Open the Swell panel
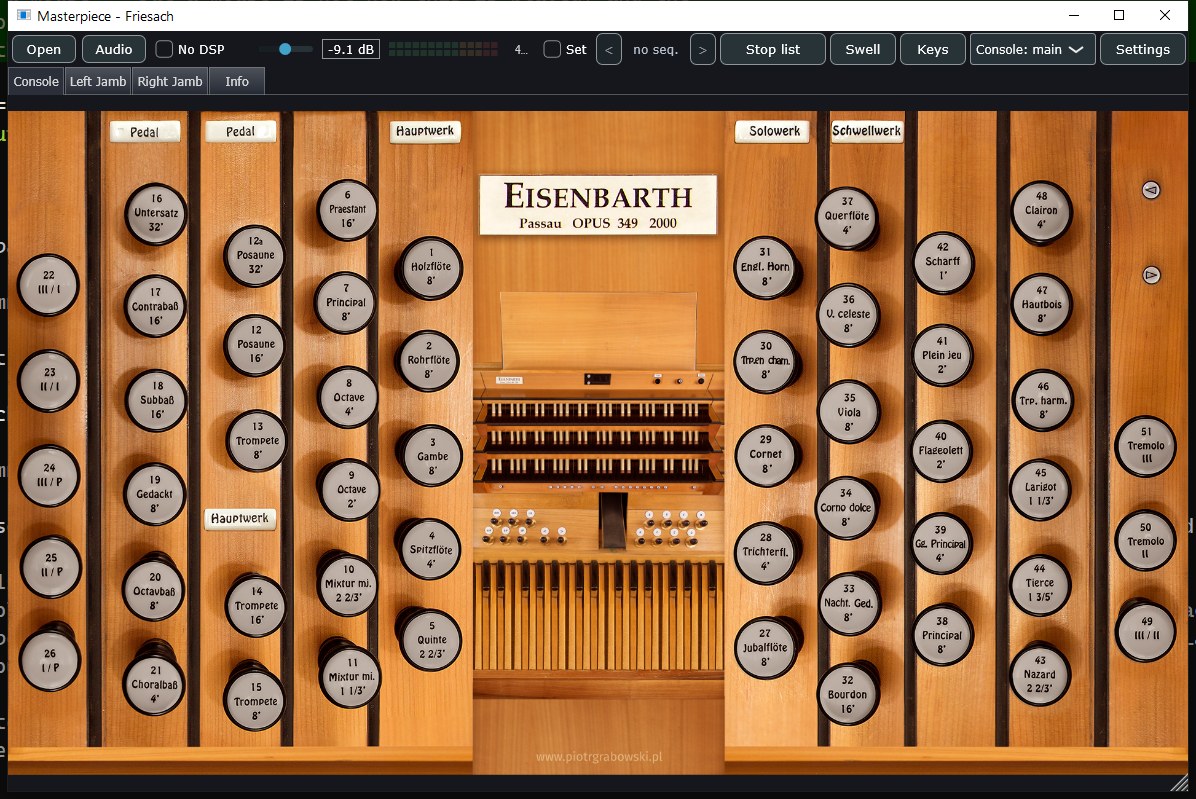Viewport: 1196px width, 799px height. [x=863, y=49]
